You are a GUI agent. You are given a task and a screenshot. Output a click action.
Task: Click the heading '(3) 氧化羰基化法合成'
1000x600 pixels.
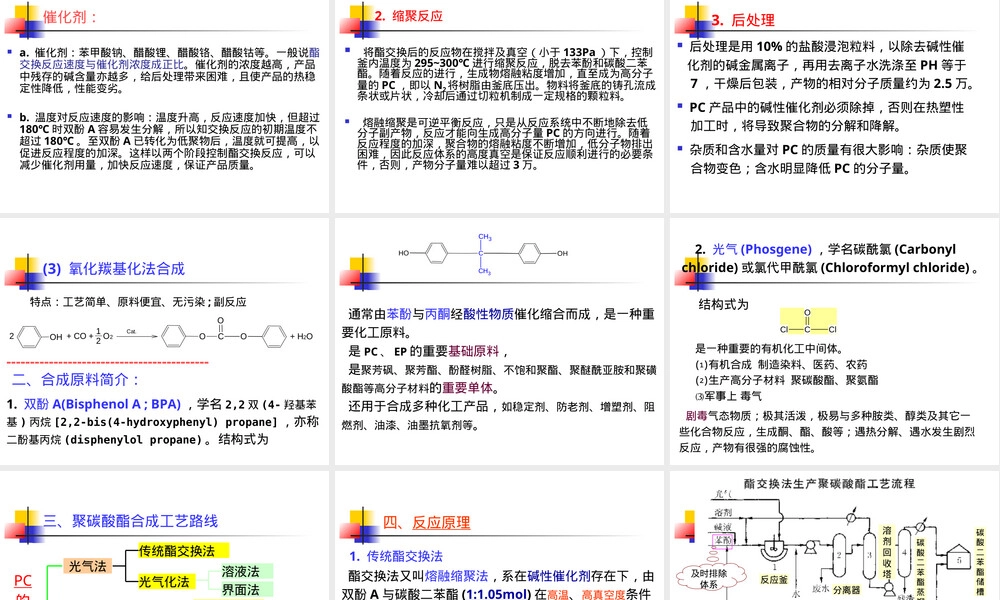(x=114, y=268)
